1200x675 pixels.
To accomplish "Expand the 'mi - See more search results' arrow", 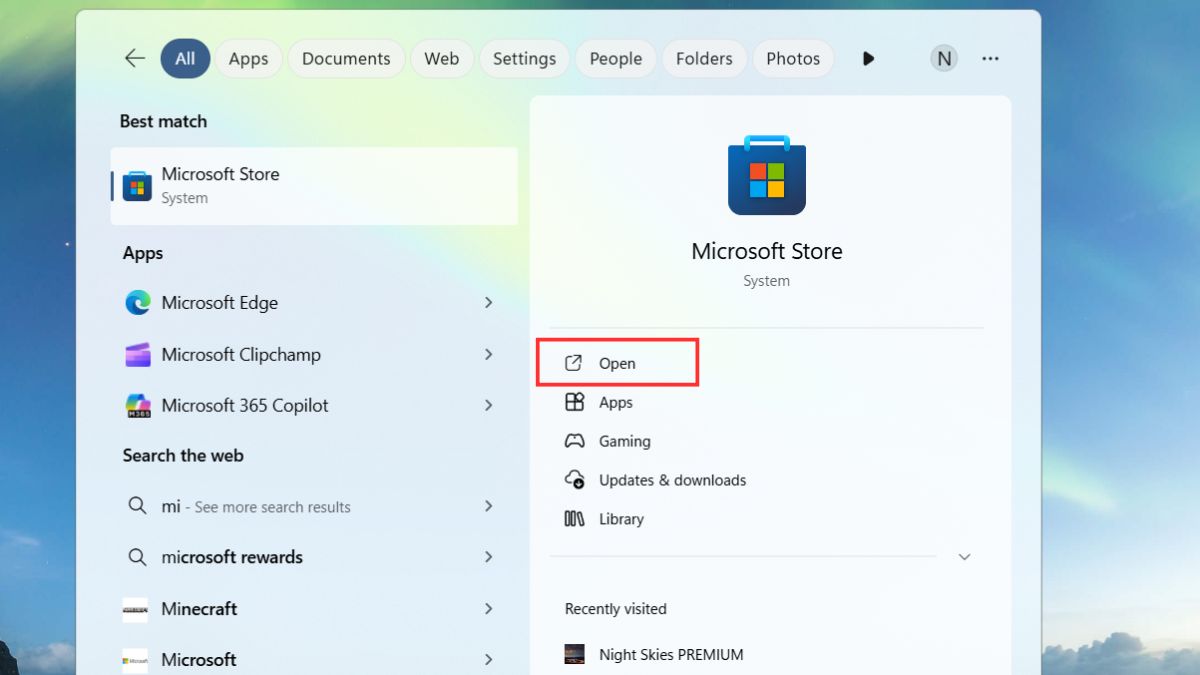I will point(489,506).
